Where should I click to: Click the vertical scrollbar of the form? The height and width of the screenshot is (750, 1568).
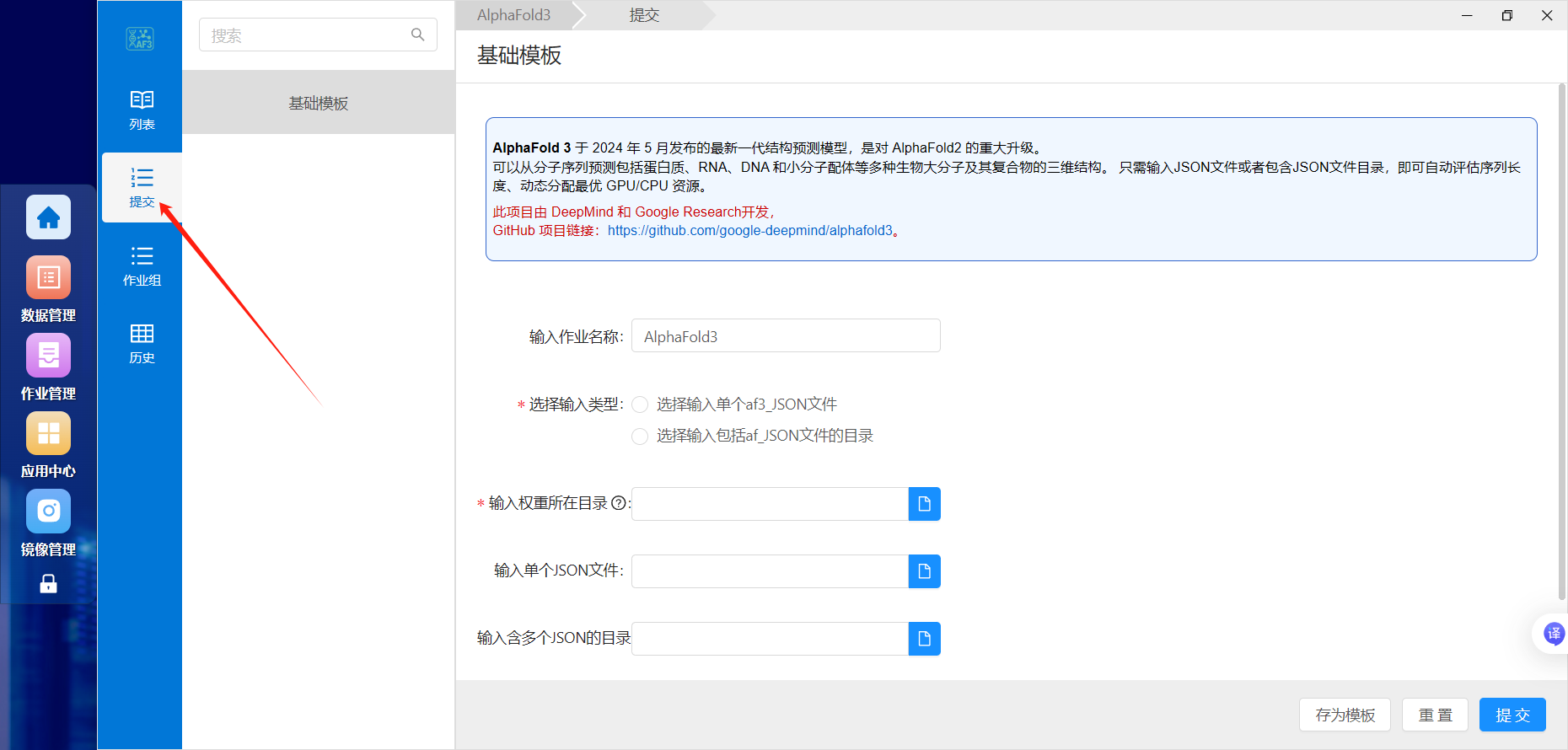point(1562,341)
